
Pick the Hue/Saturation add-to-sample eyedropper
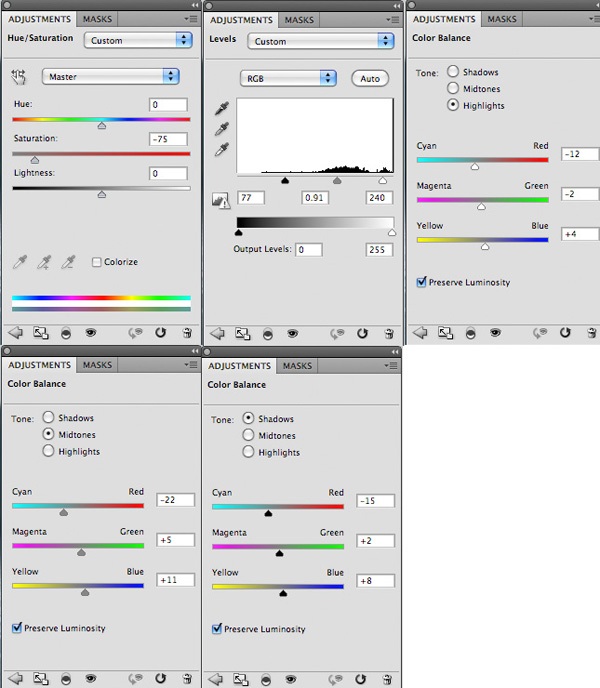click(44, 262)
